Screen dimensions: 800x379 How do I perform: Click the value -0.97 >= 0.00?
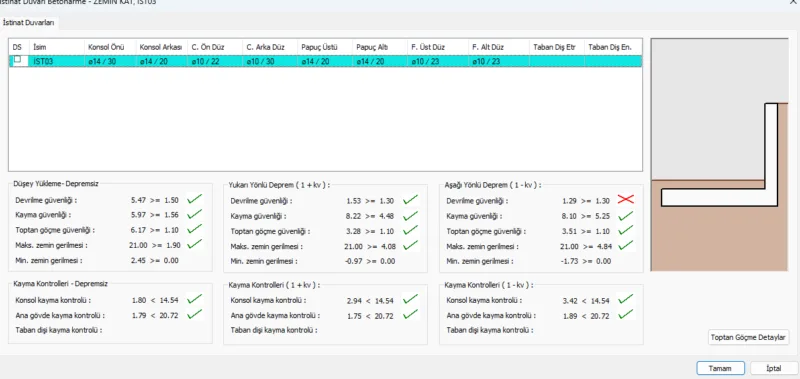[370, 261]
